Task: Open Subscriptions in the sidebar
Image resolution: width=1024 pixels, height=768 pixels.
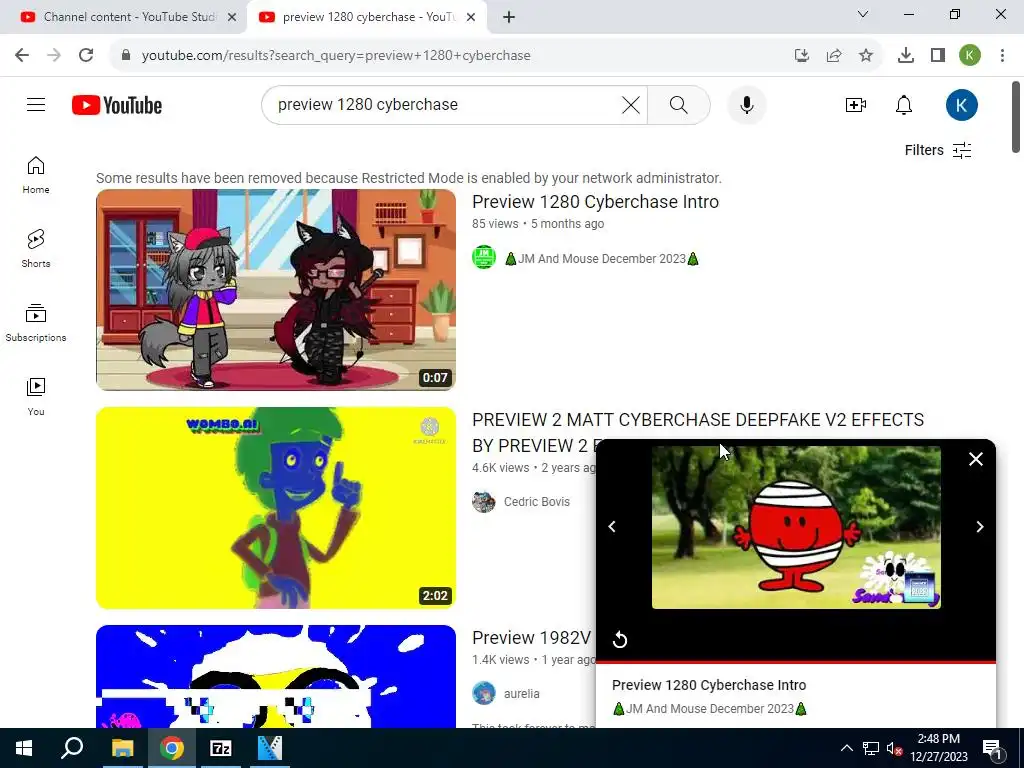Action: point(36,323)
